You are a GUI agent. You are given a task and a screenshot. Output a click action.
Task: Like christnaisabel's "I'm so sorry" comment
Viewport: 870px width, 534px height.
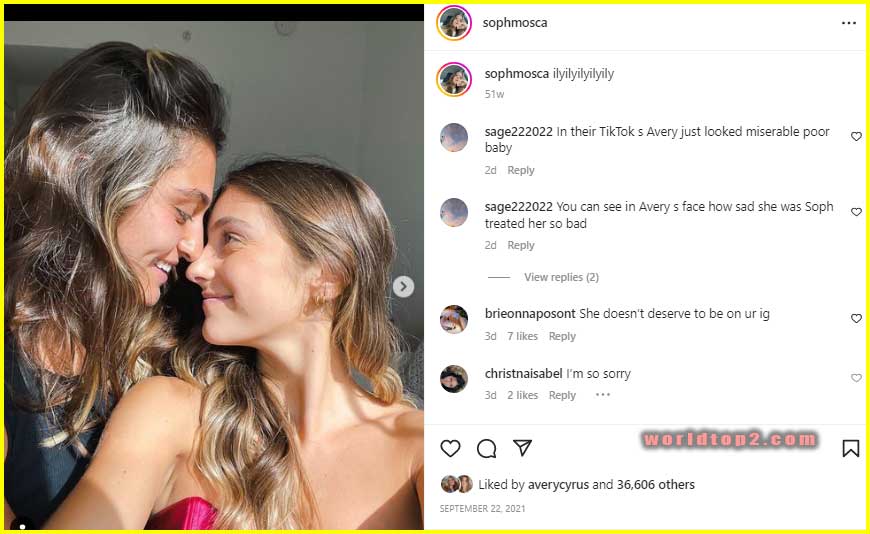pyautogui.click(x=856, y=378)
